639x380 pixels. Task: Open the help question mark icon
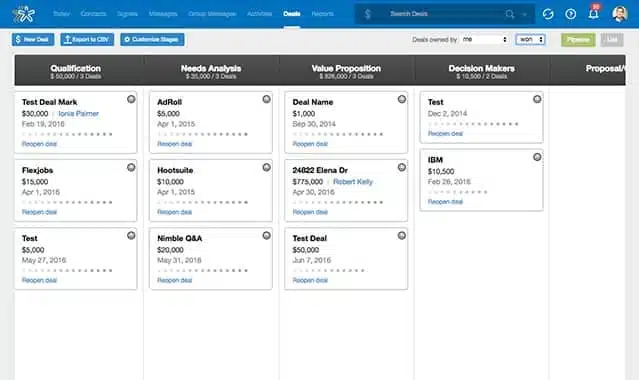[x=571, y=14]
